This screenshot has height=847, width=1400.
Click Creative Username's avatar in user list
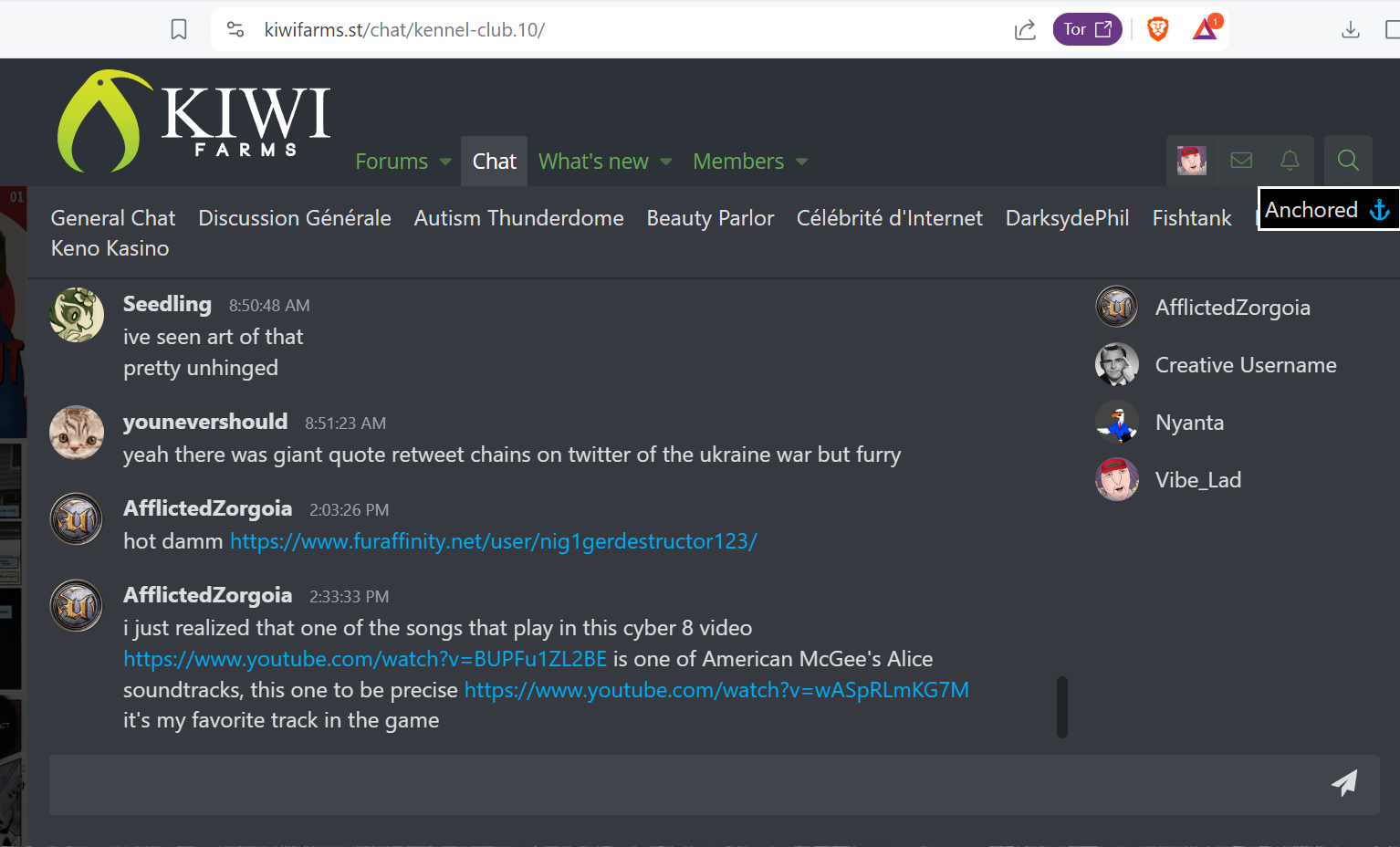coord(1117,364)
